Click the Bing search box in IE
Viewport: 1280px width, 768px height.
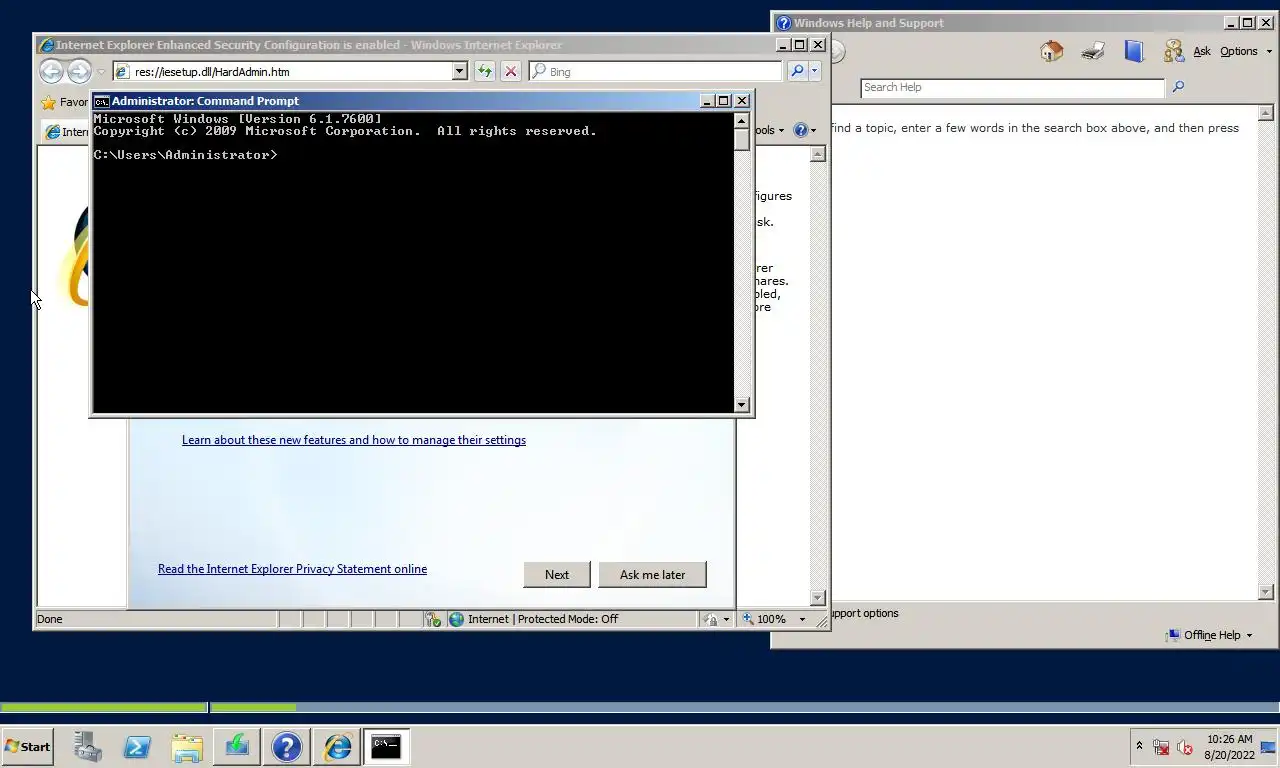point(655,72)
